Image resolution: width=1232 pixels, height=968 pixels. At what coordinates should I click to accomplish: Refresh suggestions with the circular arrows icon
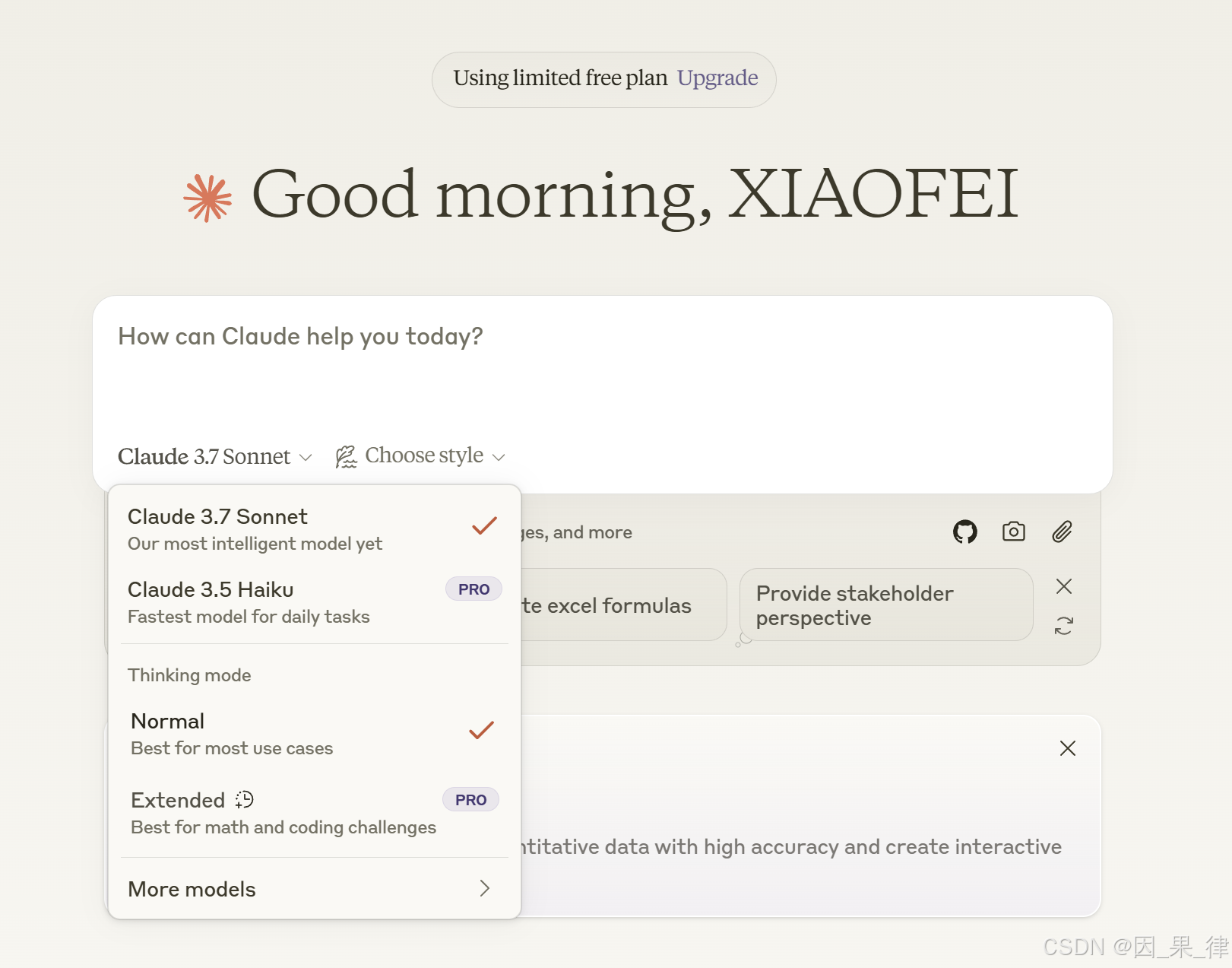tap(1063, 626)
